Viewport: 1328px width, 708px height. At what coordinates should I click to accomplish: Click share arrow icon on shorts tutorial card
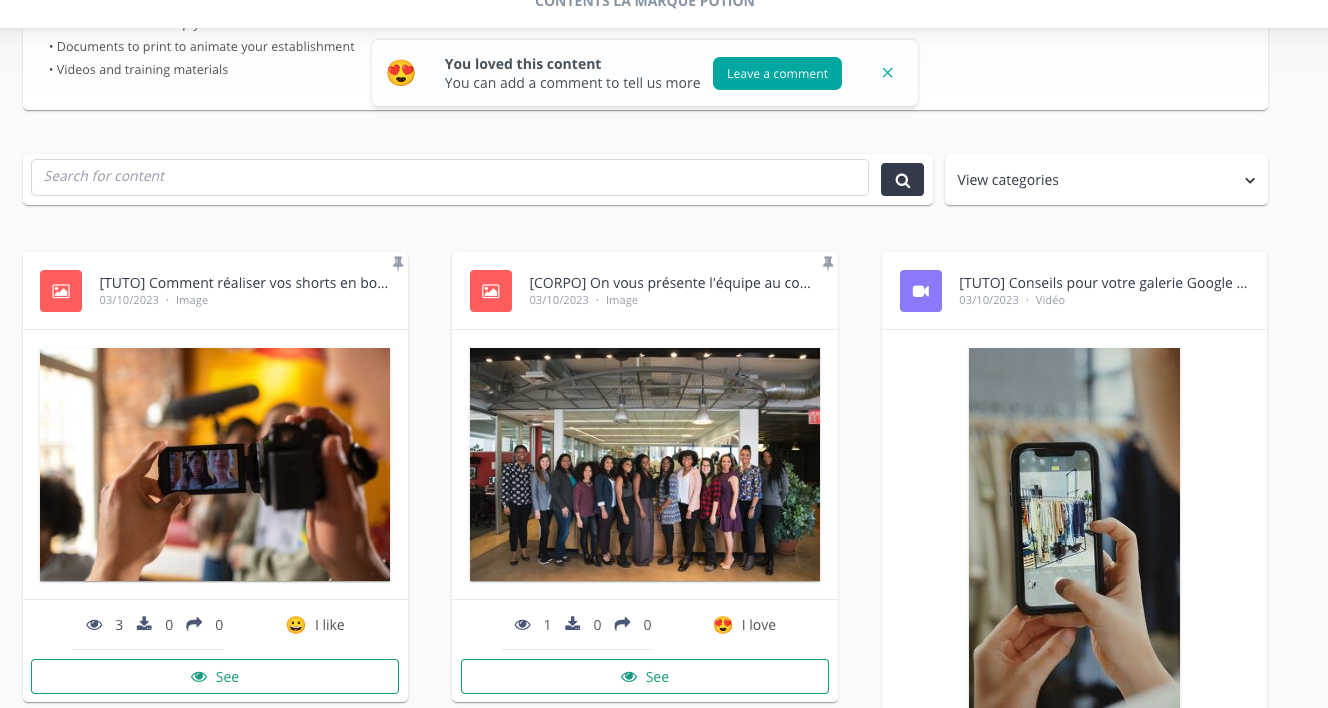point(194,624)
